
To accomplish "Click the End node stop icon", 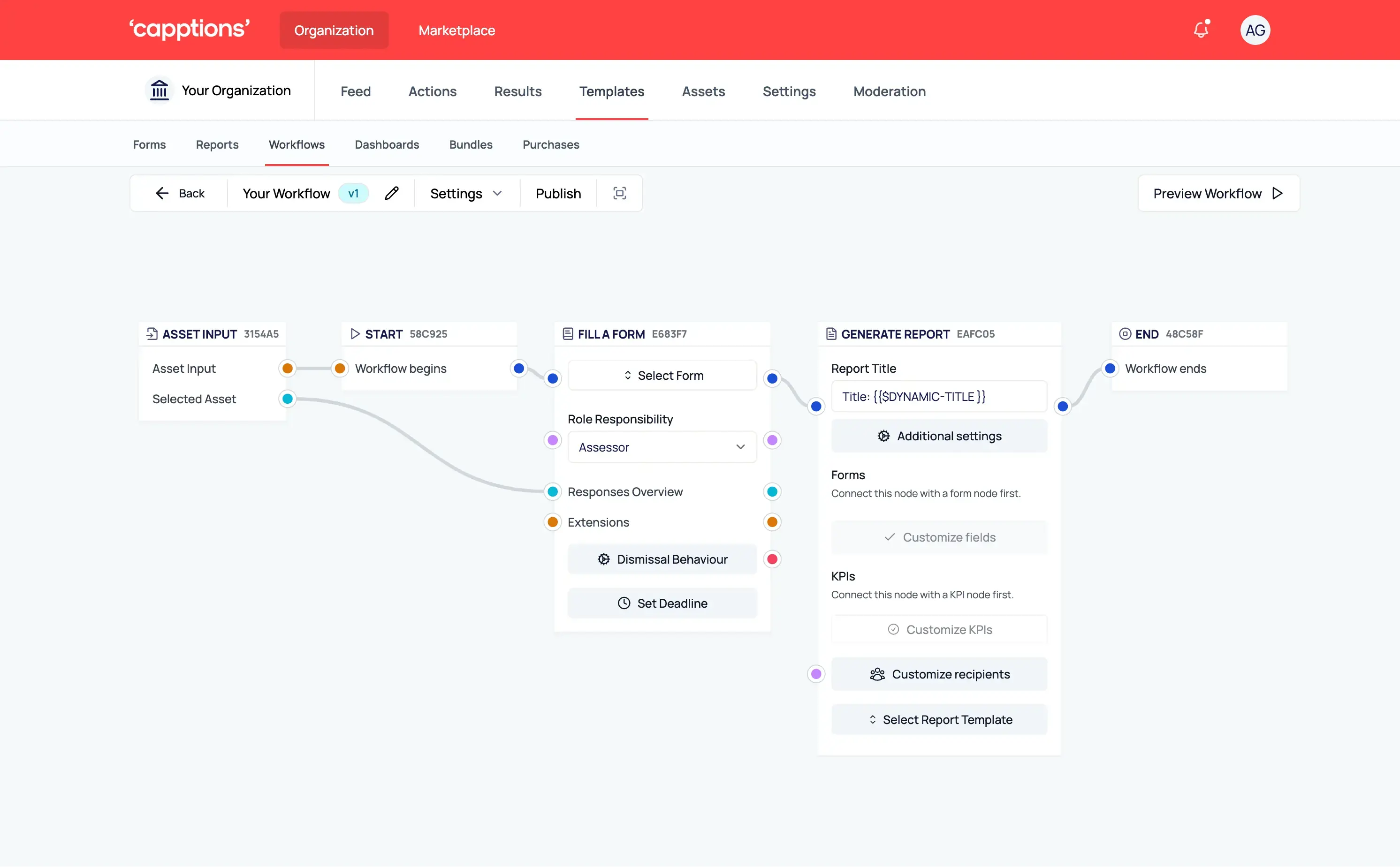I will (x=1125, y=334).
